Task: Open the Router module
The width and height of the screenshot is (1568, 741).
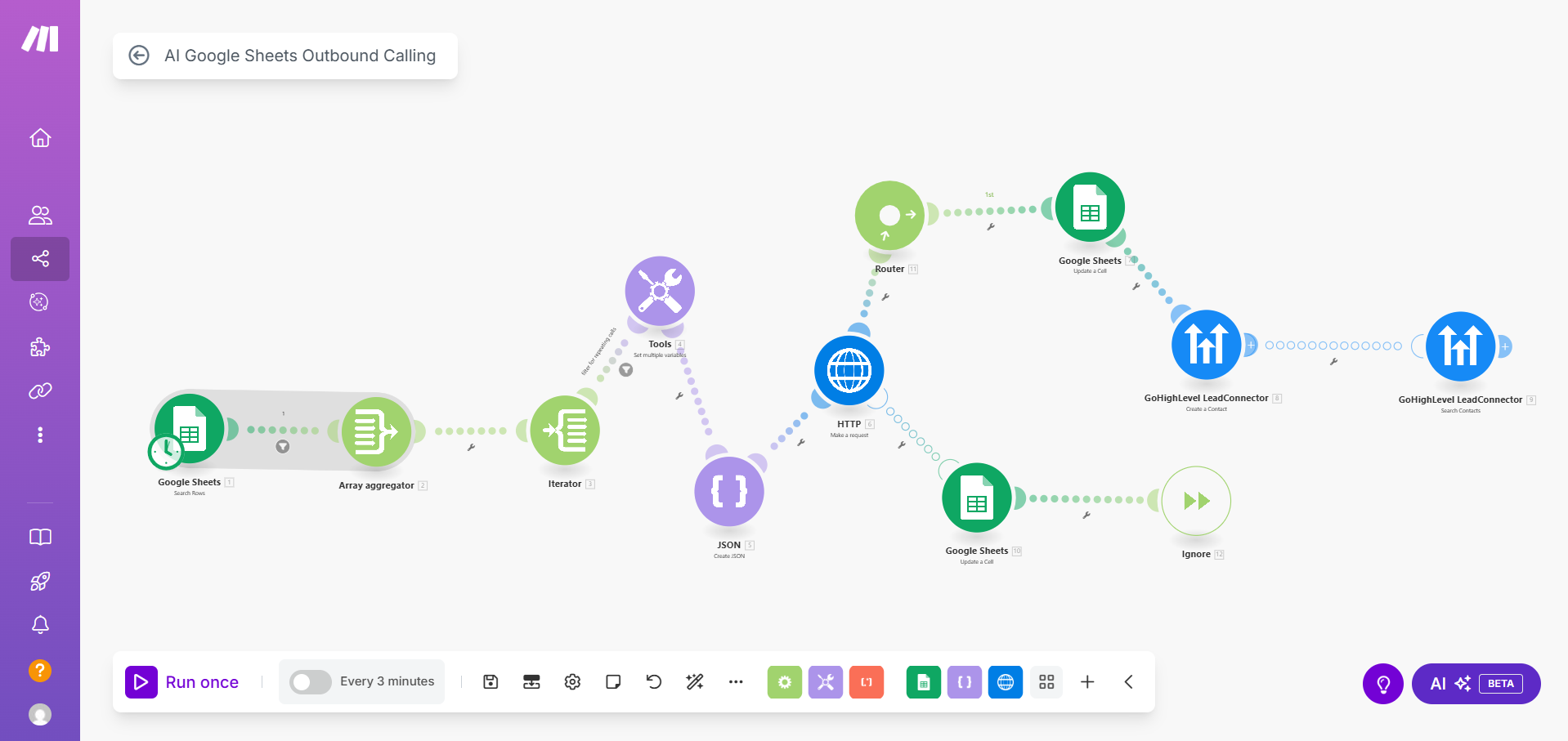Action: coord(889,216)
